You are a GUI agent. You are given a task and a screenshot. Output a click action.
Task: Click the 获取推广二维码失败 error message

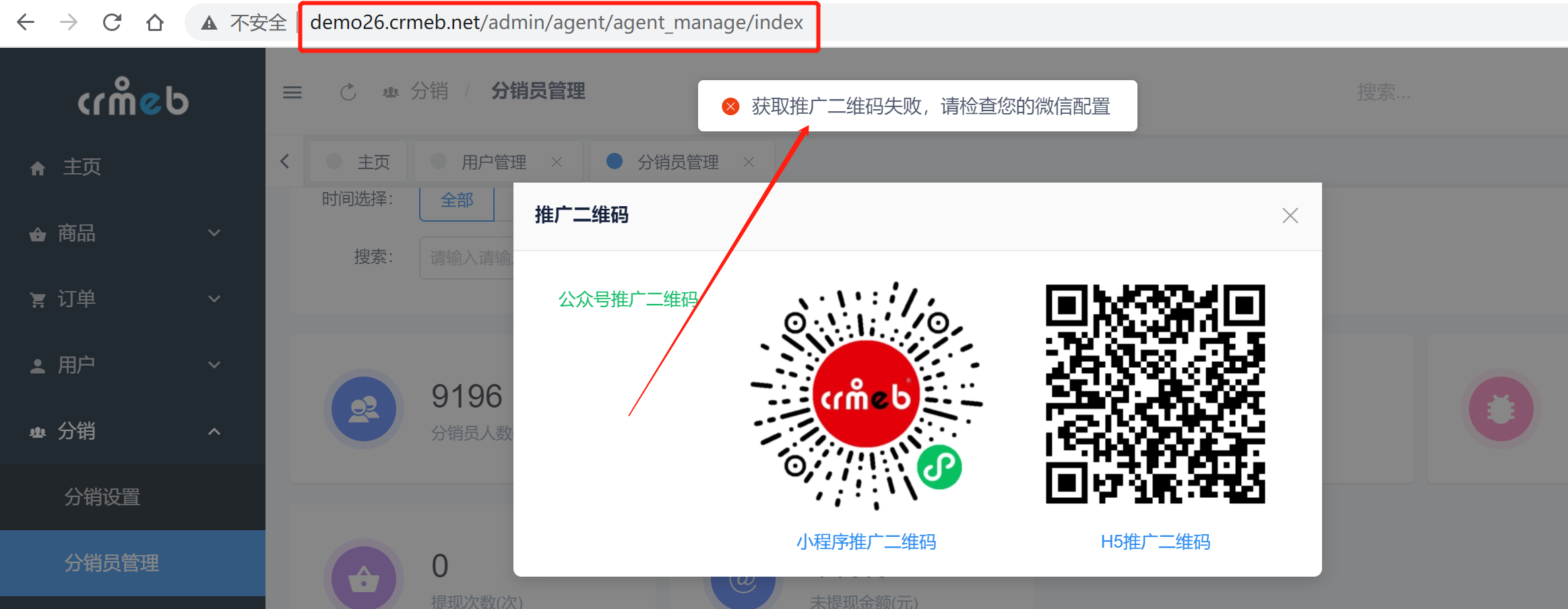(x=931, y=106)
